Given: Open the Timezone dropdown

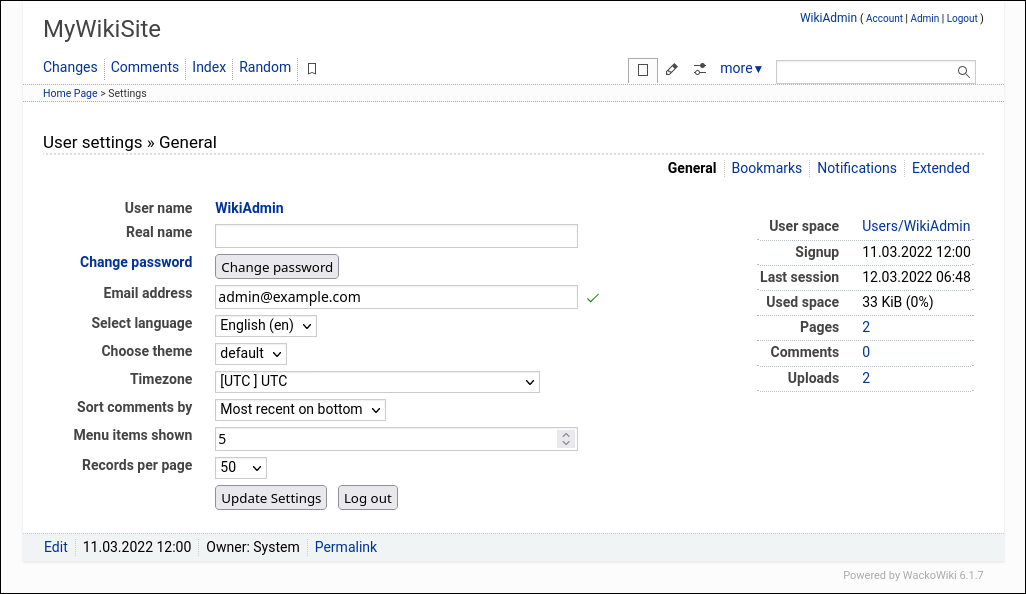Looking at the screenshot, I should 377,382.
